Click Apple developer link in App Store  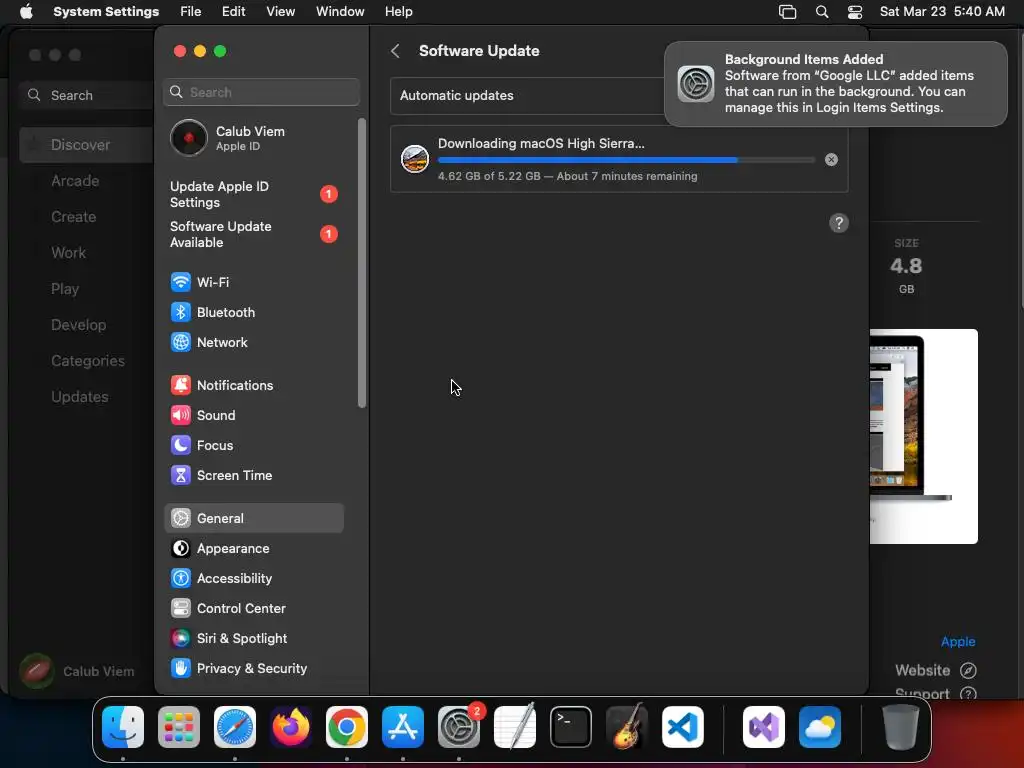(x=957, y=641)
